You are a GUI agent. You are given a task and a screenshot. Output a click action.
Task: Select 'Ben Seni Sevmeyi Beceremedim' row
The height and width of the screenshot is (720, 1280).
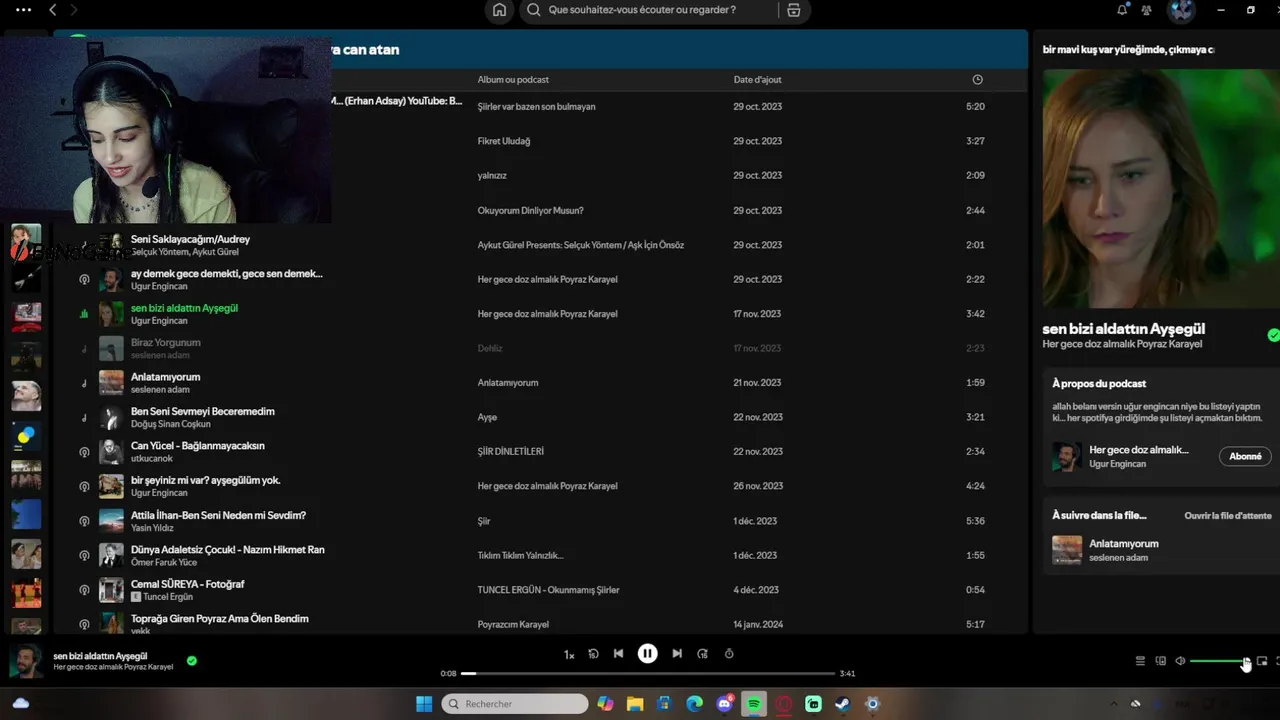point(540,417)
